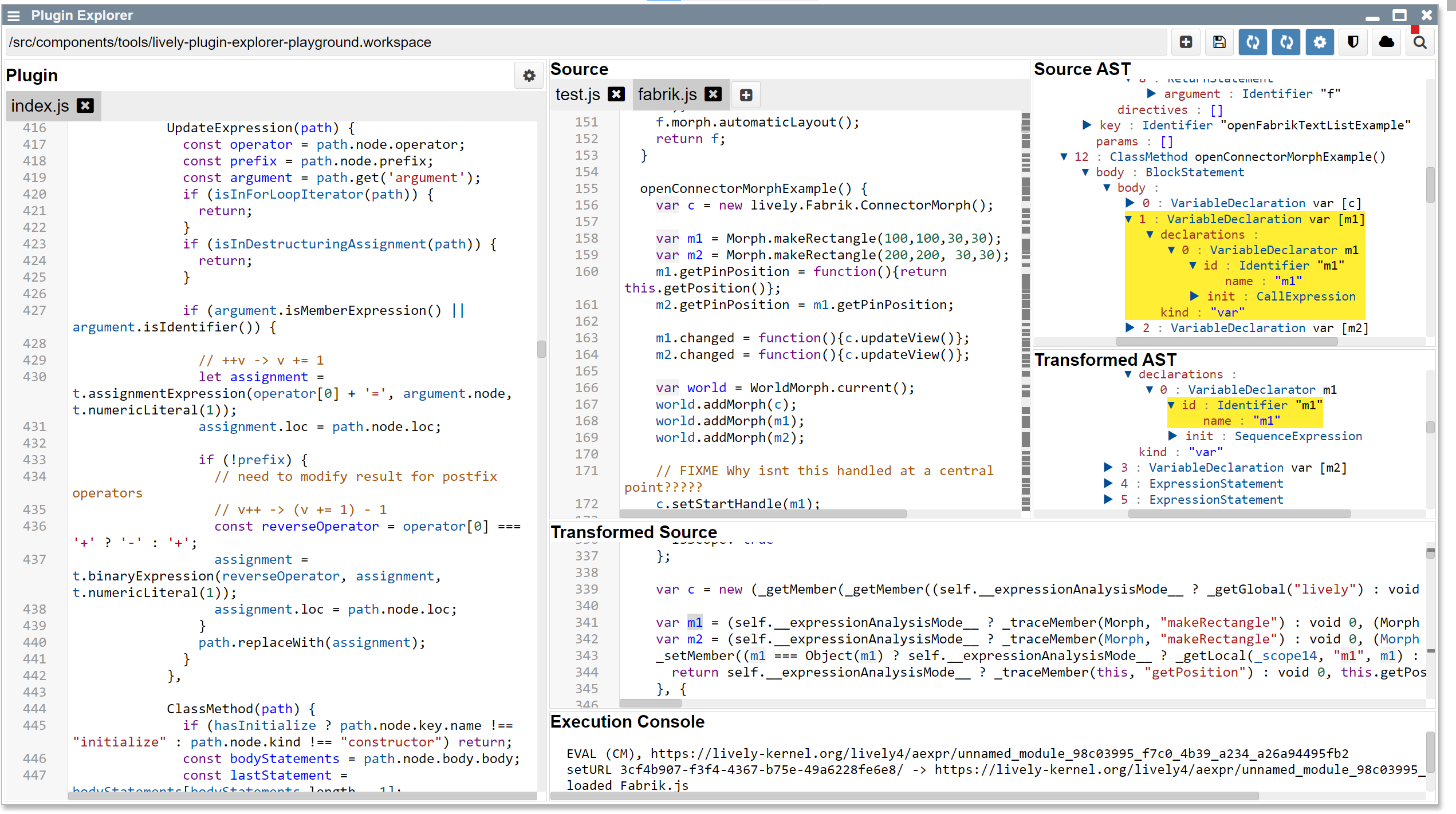Click the plus icon in top toolbar
Viewport: 1456px width, 814px height.
1186,42
